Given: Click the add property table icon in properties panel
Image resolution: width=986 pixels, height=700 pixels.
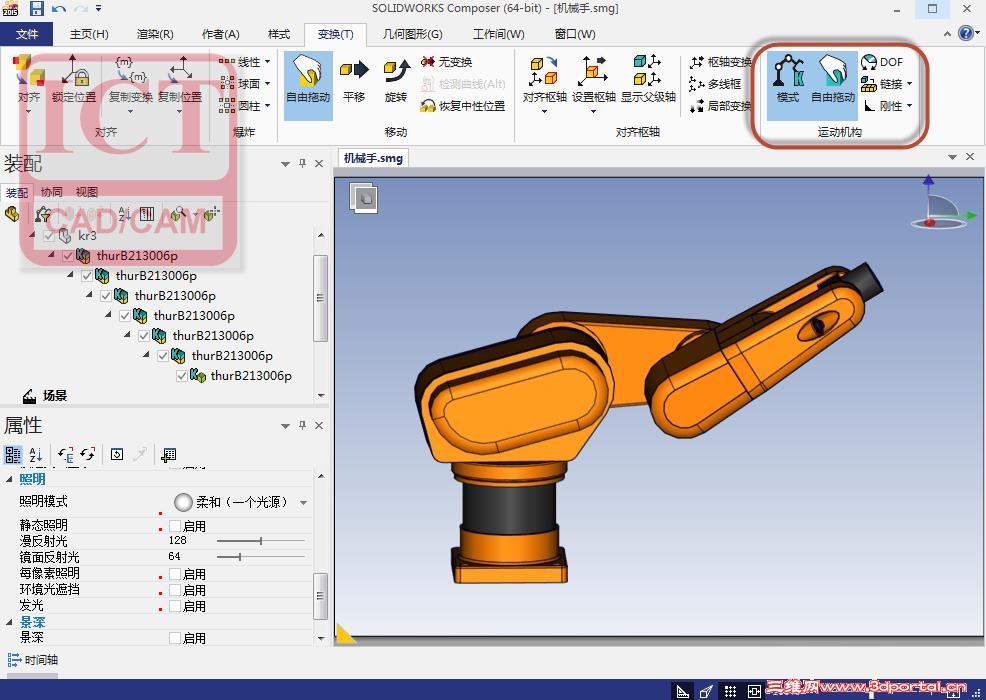Looking at the screenshot, I should (x=169, y=454).
